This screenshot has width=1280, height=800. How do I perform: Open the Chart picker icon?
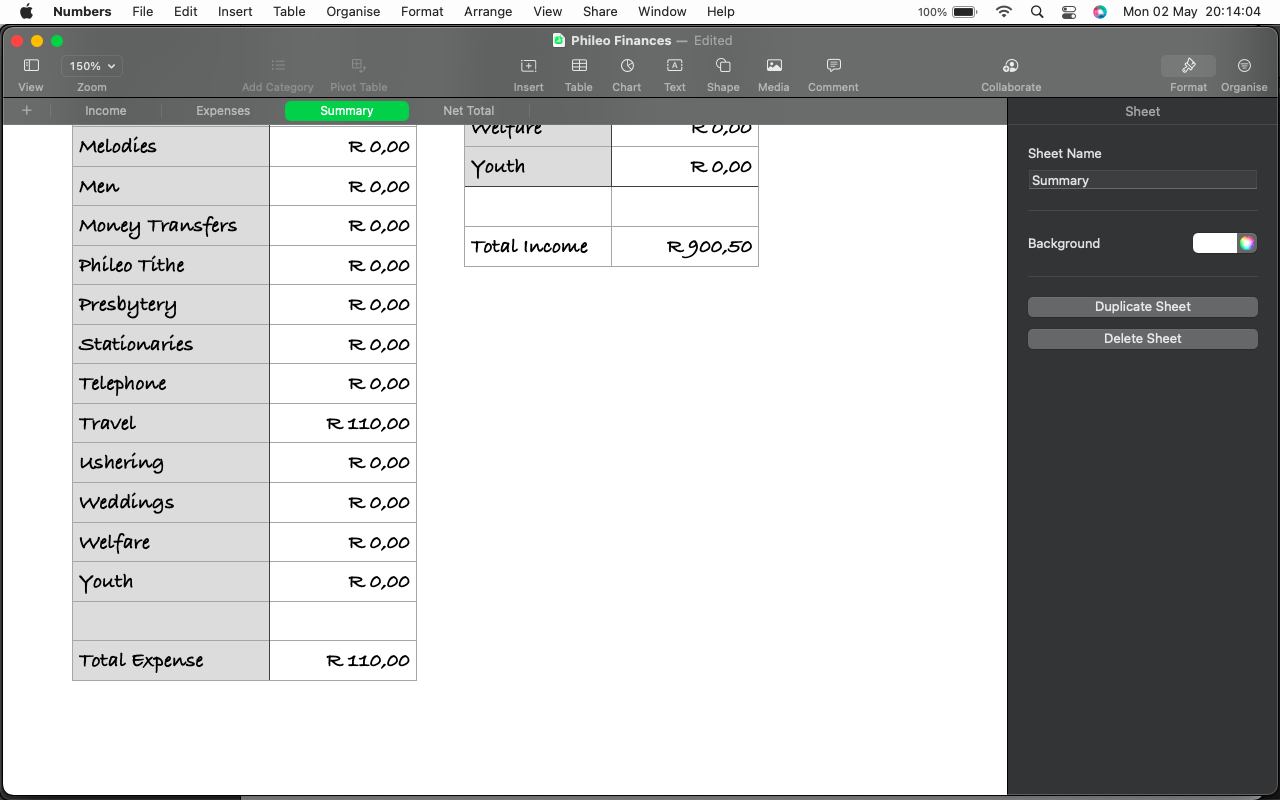point(627,66)
